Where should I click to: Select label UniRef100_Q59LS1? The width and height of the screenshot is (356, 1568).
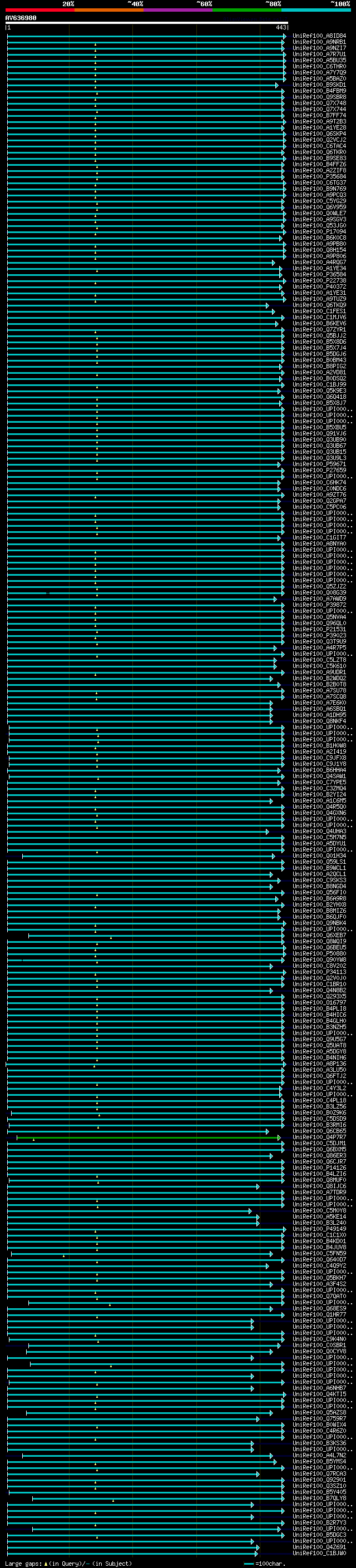coord(319,862)
